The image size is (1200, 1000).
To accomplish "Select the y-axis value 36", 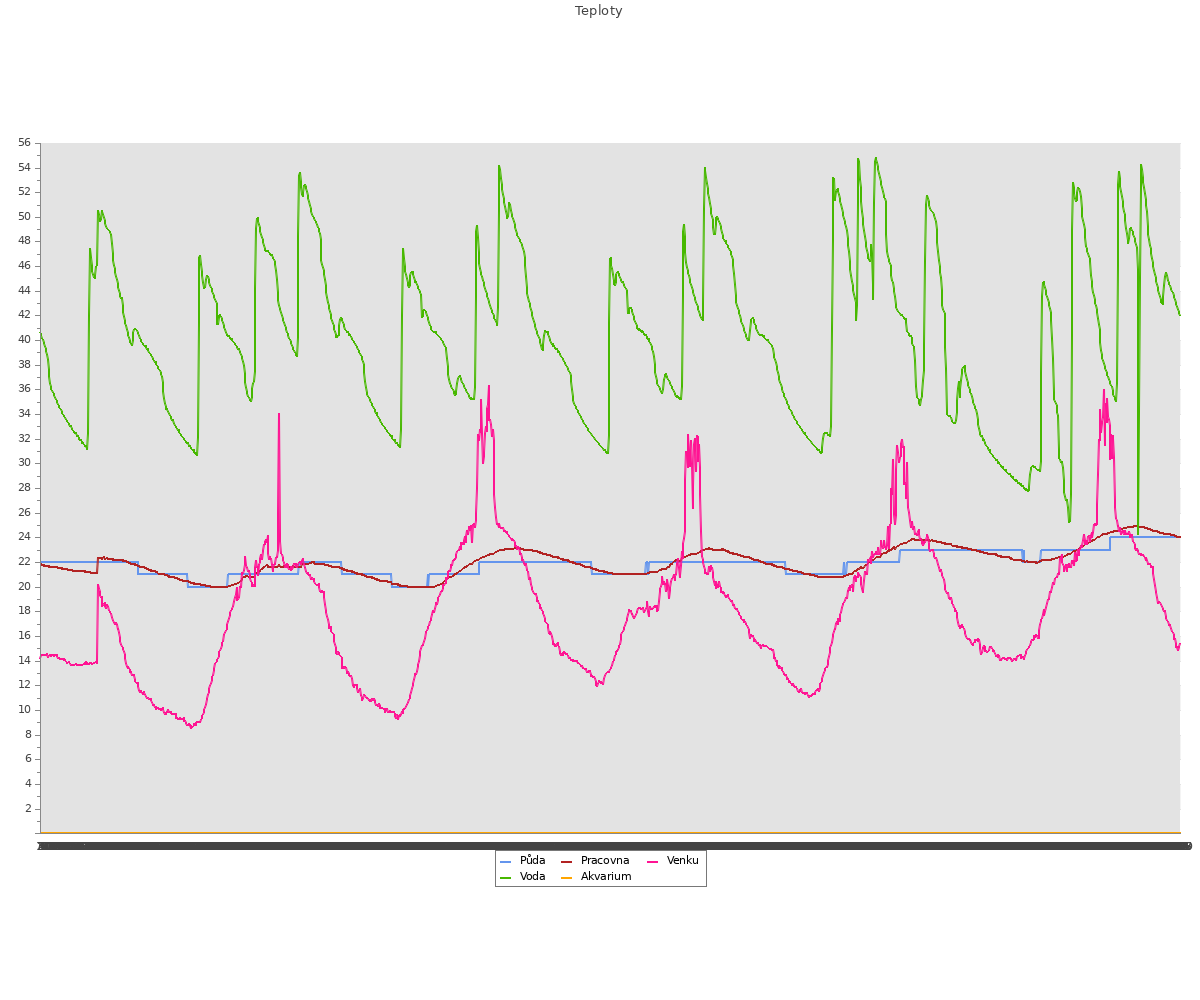I will click(x=24, y=389).
